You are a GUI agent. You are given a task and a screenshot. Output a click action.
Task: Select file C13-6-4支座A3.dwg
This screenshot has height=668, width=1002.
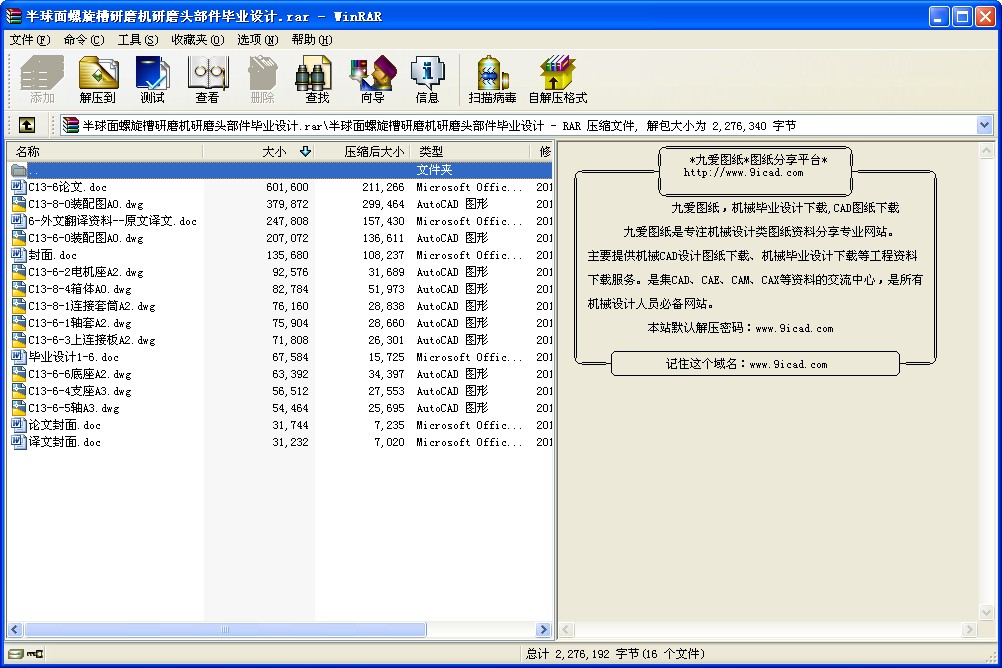coord(80,391)
